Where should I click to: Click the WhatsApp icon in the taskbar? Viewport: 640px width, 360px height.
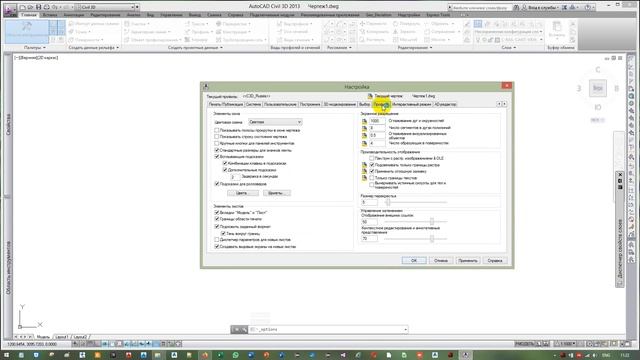236,356
